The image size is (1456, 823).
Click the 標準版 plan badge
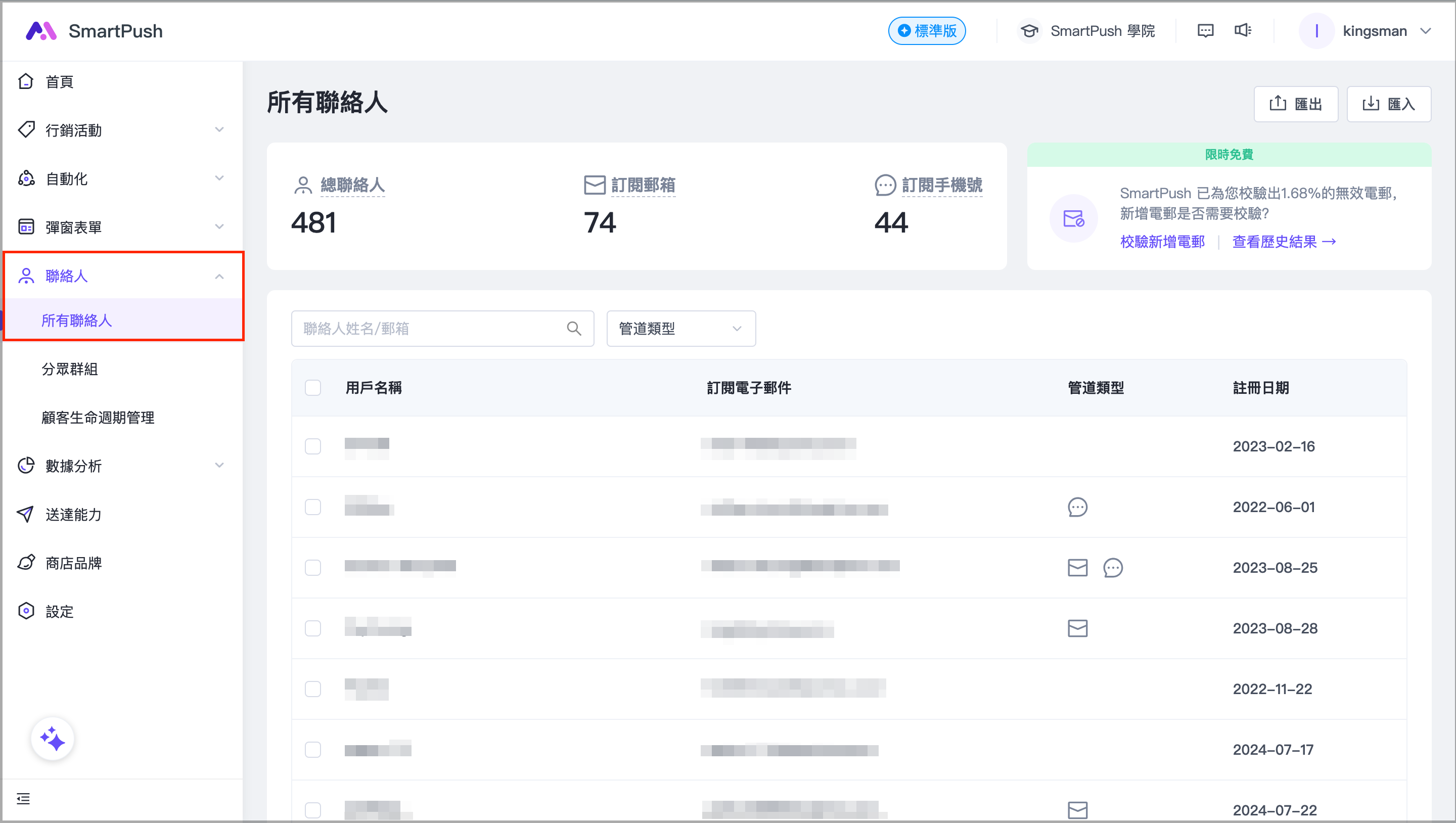pos(927,30)
